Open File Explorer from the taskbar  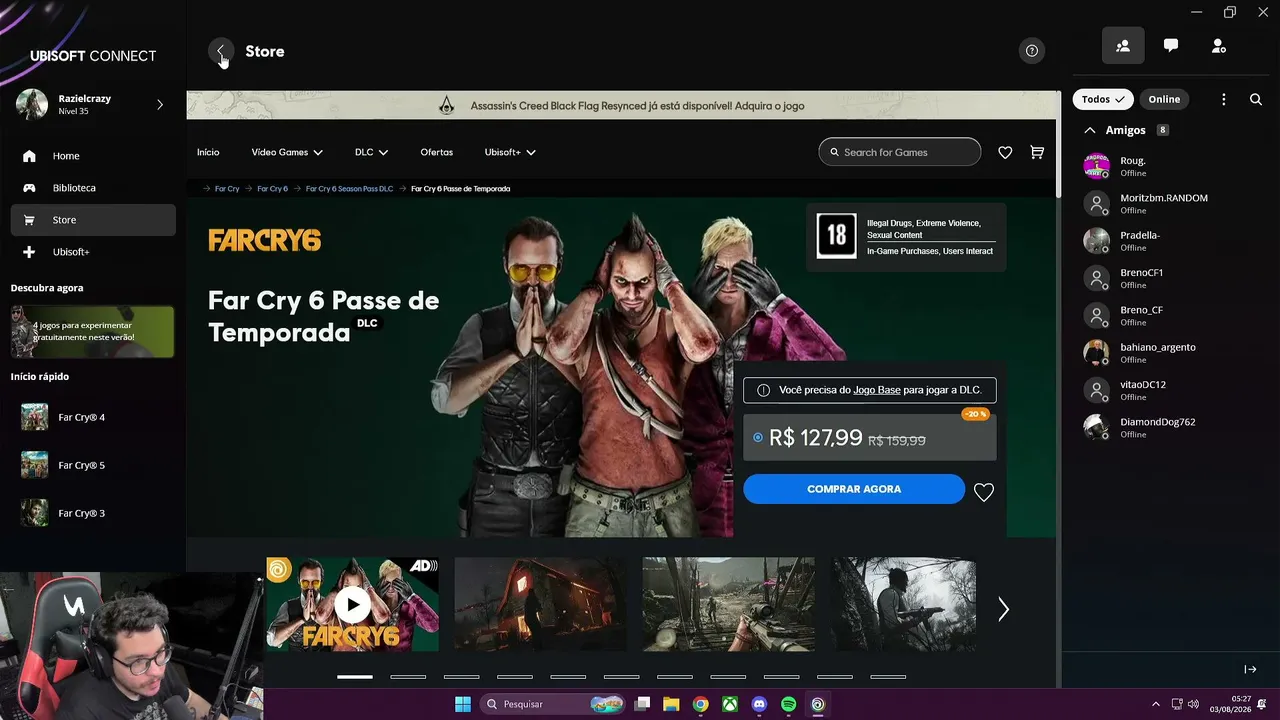coord(672,704)
